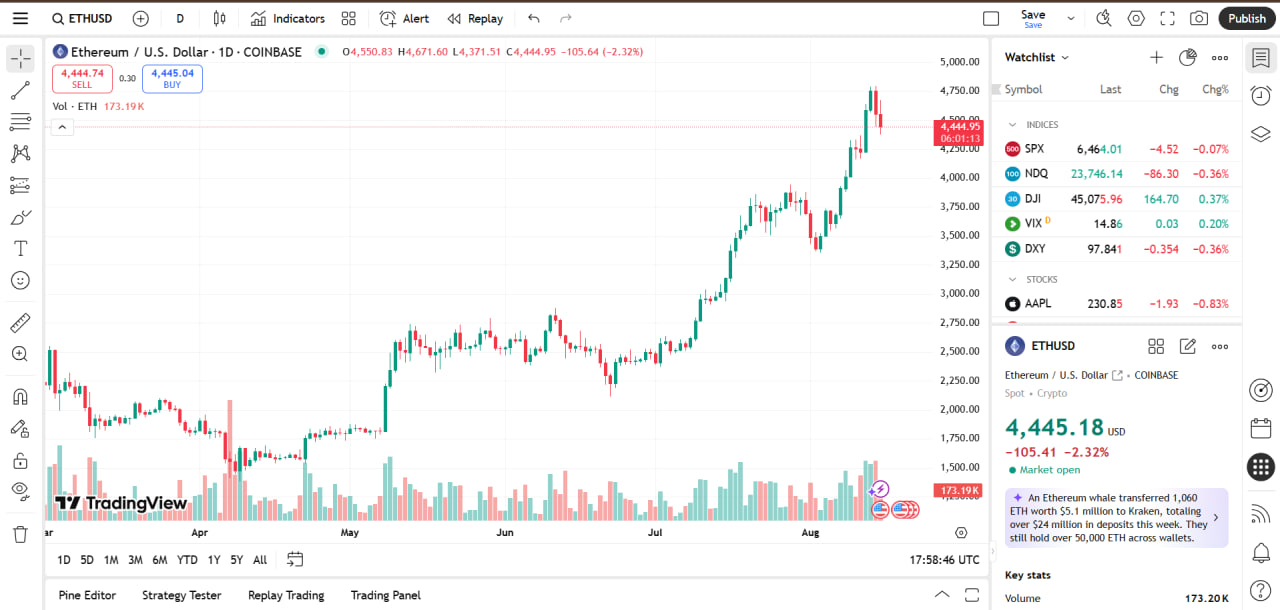The height and width of the screenshot is (610, 1280).
Task: Select the Text tool in left toolbar
Action: point(20,248)
